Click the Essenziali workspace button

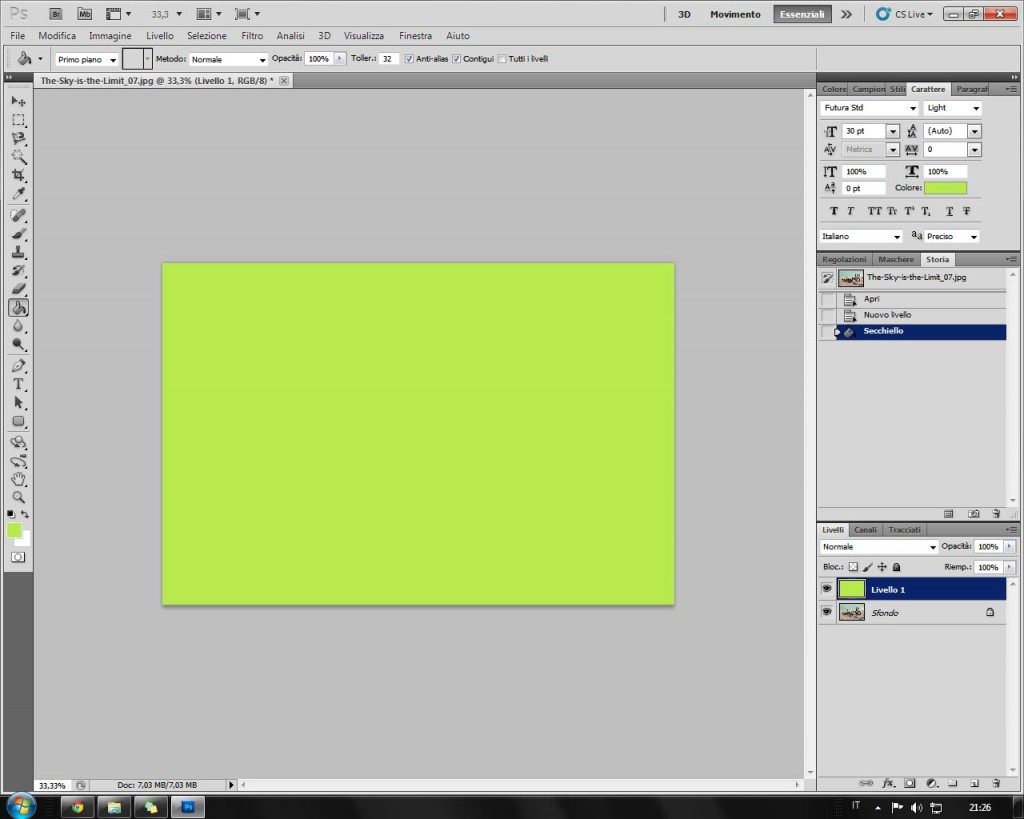point(802,15)
